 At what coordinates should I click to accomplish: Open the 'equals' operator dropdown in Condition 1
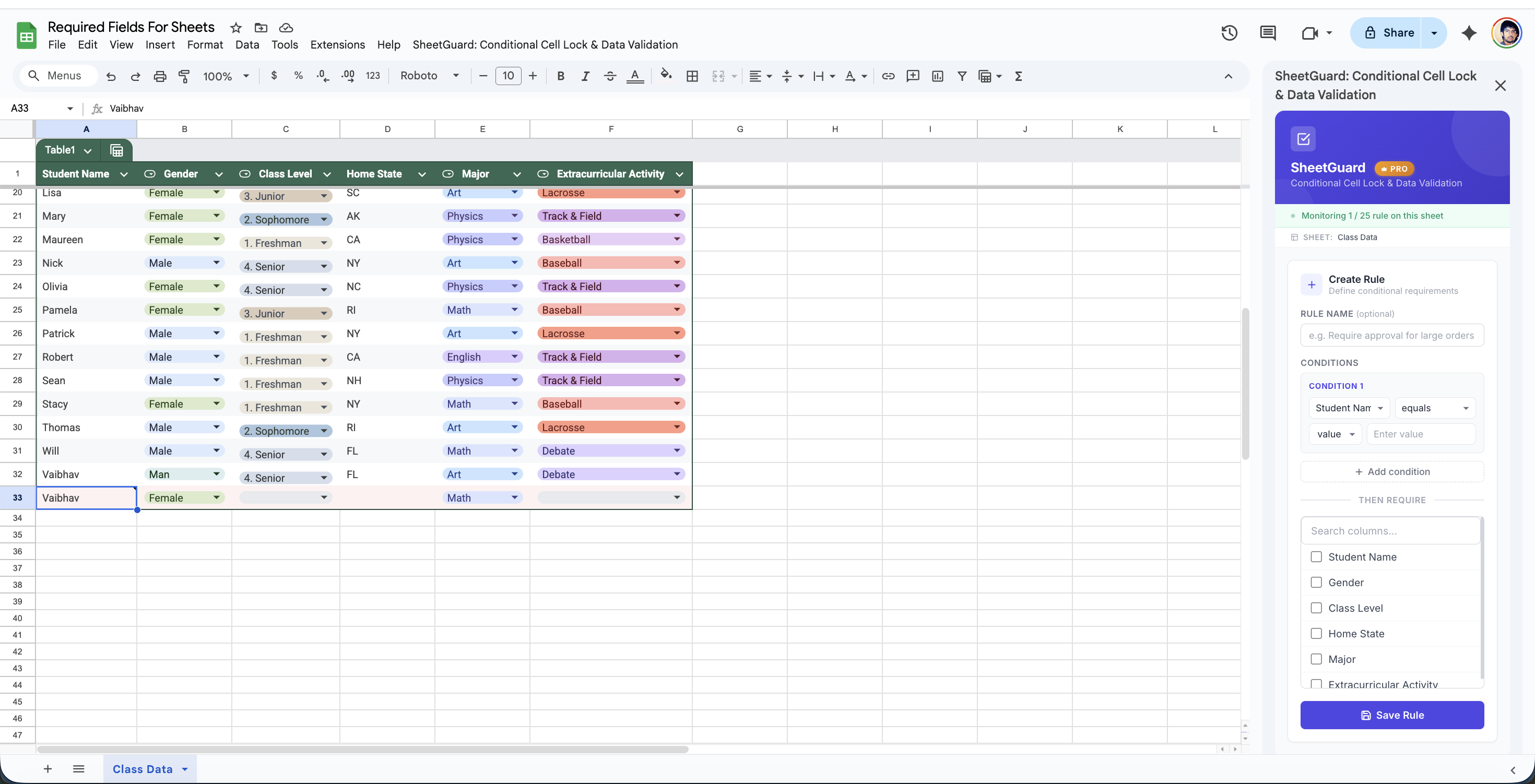1434,408
